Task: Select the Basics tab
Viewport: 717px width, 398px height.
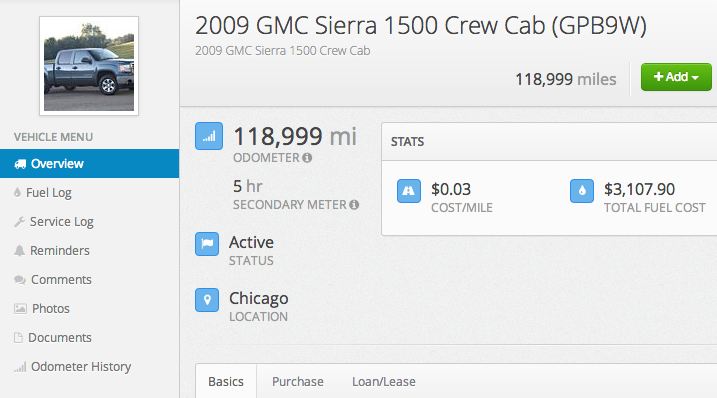Action: 226,382
